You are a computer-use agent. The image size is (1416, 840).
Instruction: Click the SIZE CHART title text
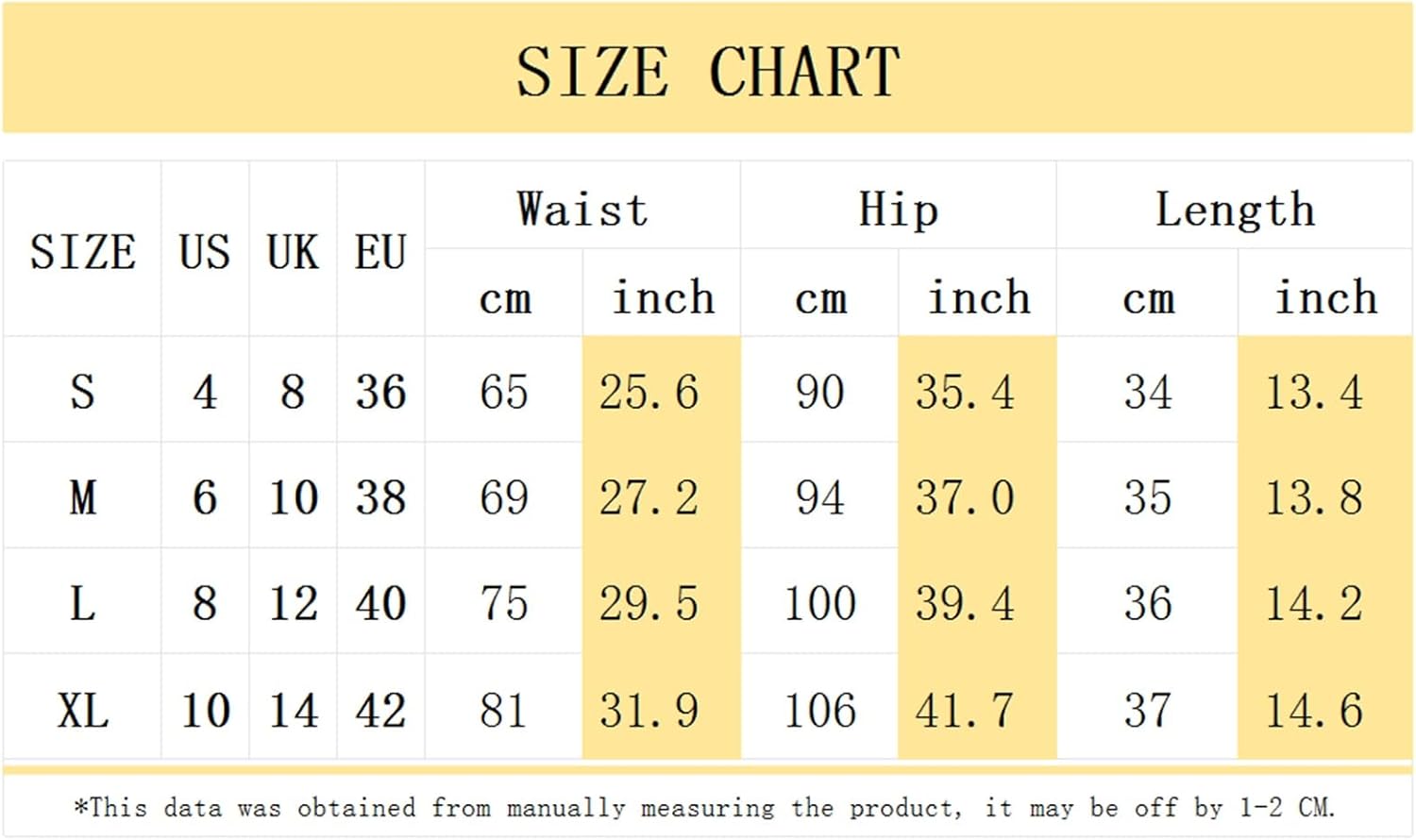point(707,72)
